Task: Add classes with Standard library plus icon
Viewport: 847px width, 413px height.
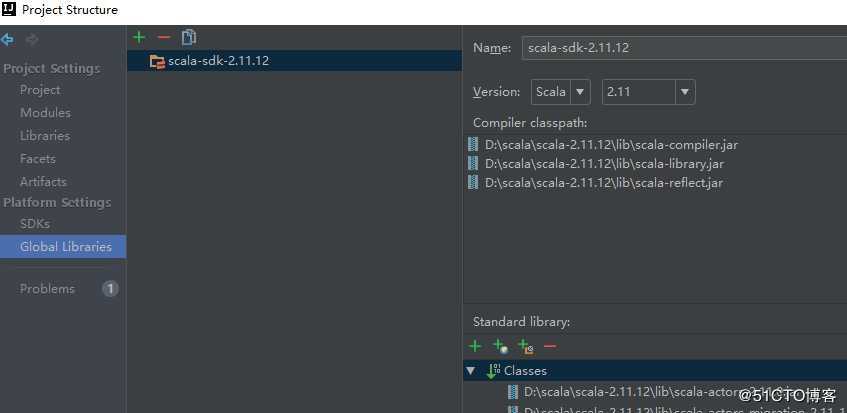Action: pyautogui.click(x=475, y=346)
